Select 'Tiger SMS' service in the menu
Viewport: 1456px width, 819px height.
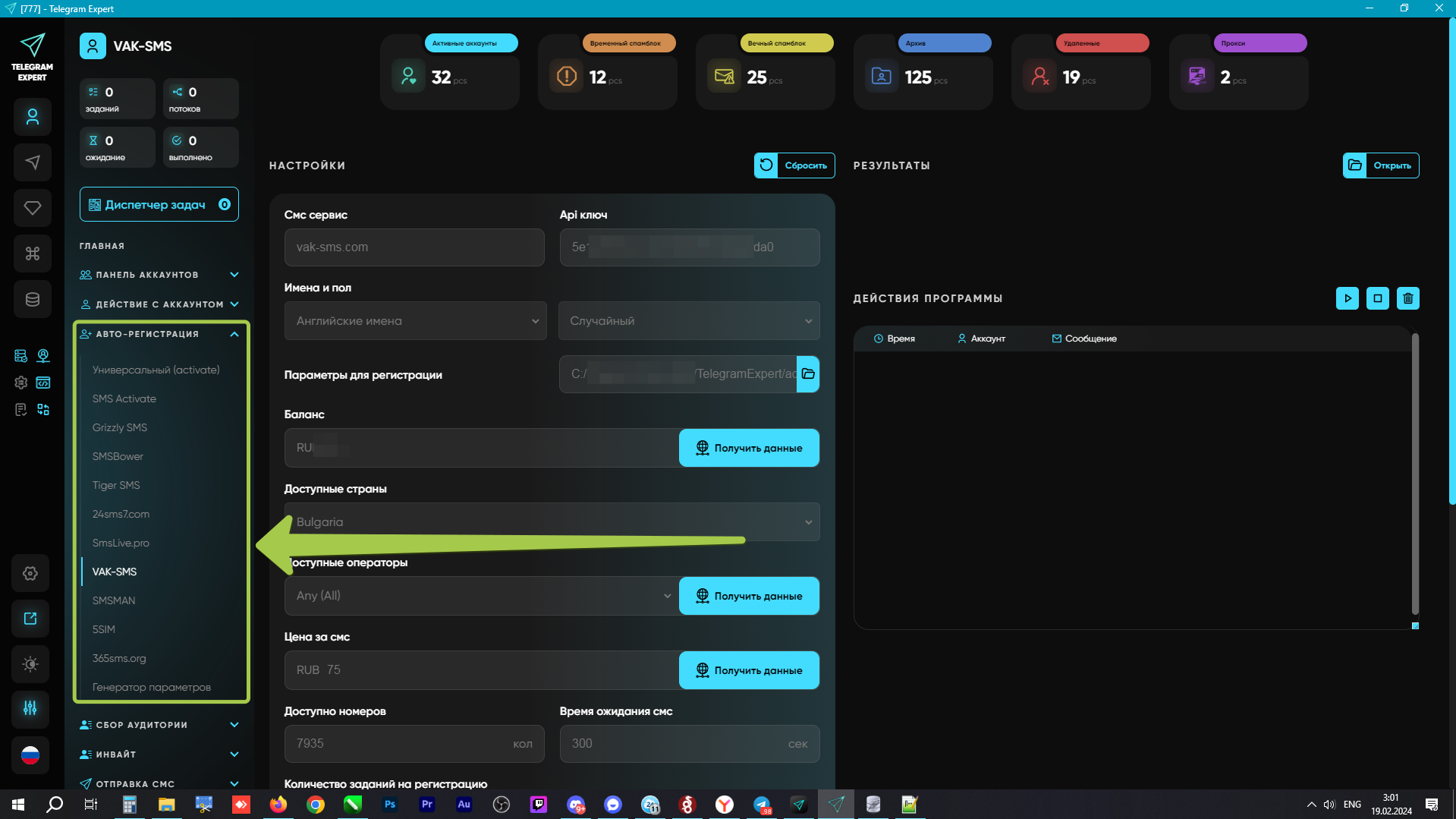pos(116,485)
